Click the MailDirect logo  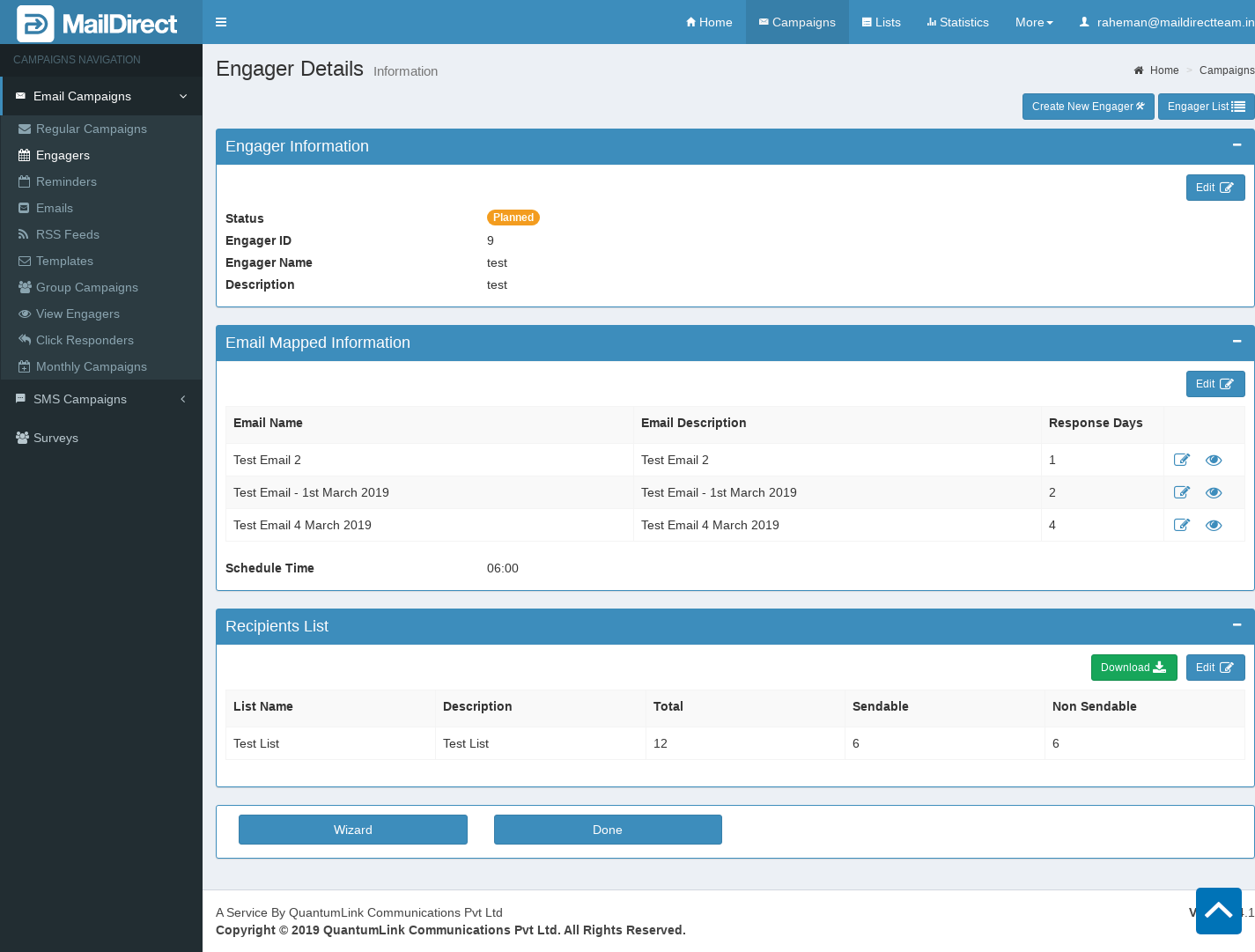(x=99, y=23)
